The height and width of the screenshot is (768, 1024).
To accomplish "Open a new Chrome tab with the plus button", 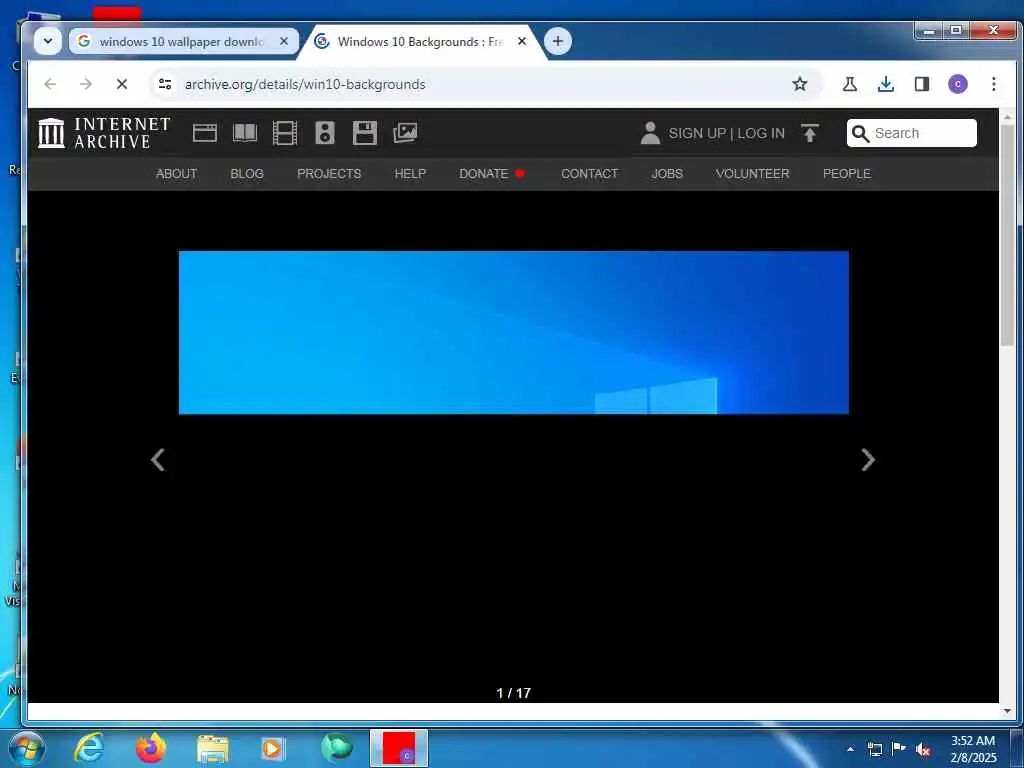I will click(x=557, y=41).
